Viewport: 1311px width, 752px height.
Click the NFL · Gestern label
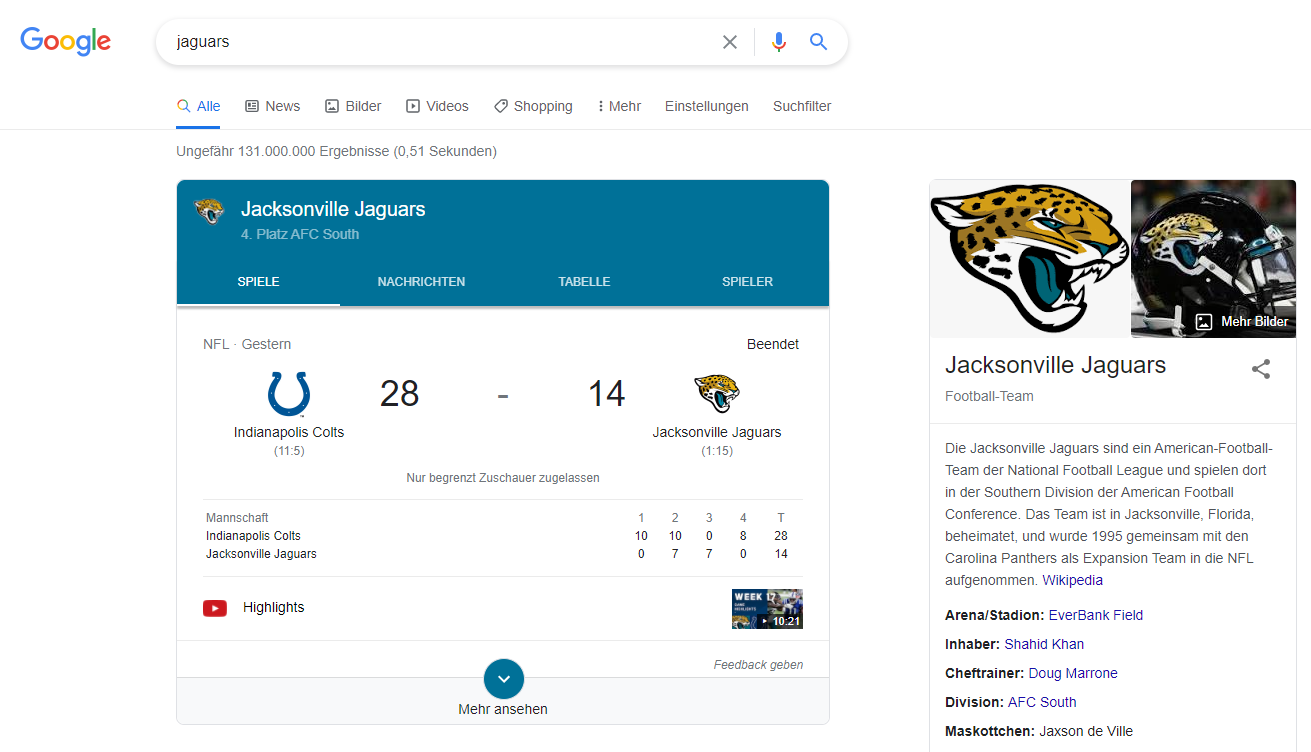[x=247, y=344]
